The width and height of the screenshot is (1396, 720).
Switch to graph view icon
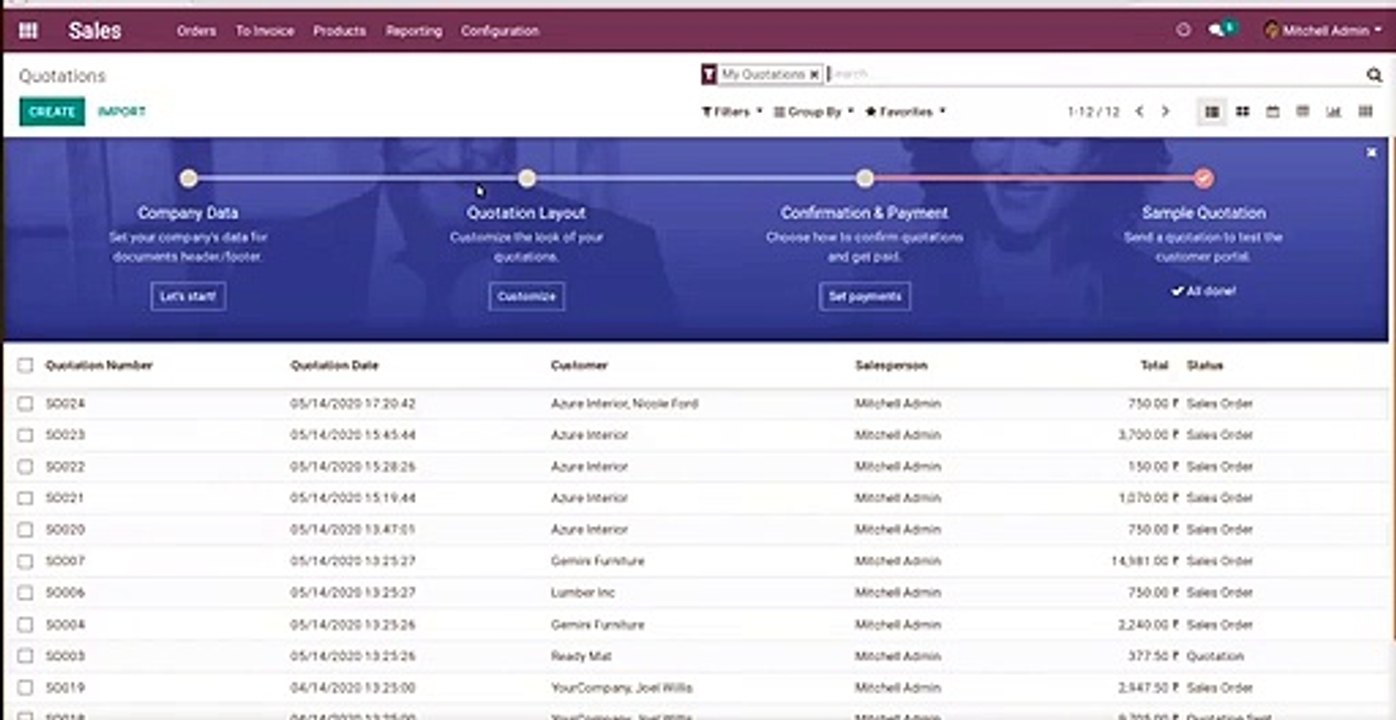(1333, 112)
